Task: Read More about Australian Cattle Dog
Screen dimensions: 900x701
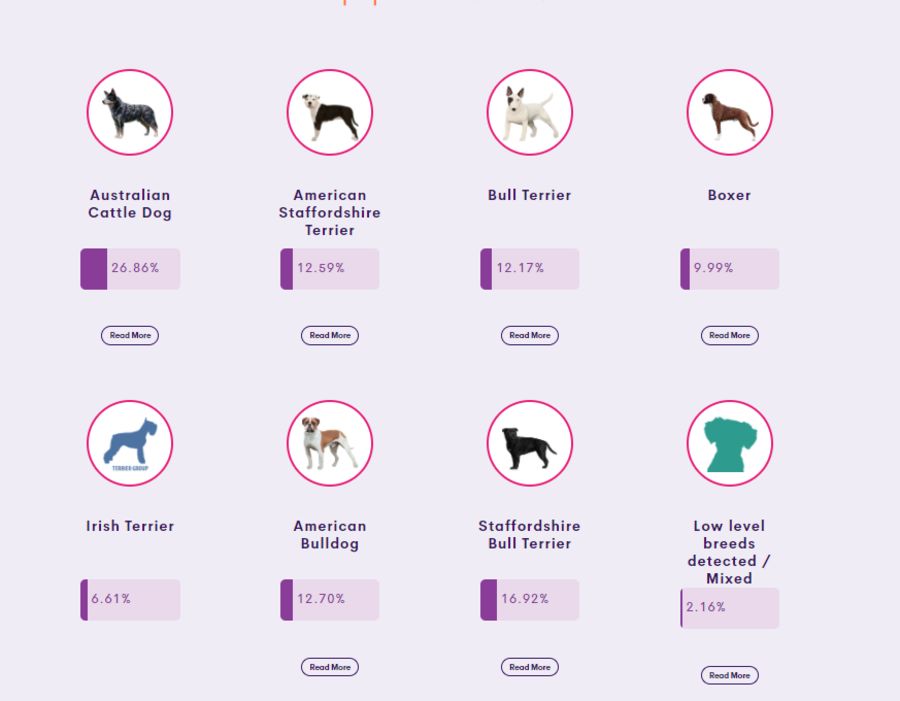Action: pos(130,335)
